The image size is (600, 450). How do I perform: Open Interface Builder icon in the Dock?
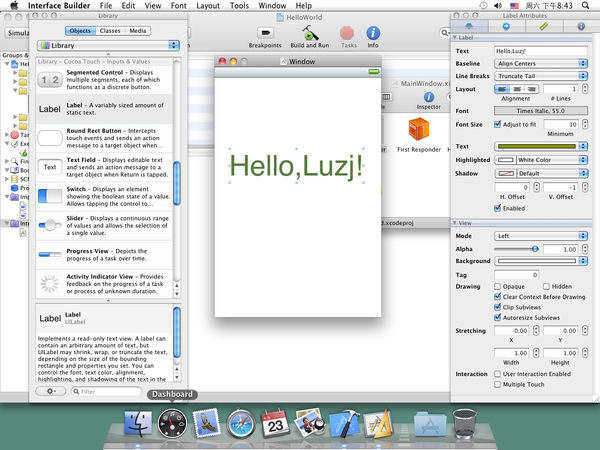(x=378, y=423)
